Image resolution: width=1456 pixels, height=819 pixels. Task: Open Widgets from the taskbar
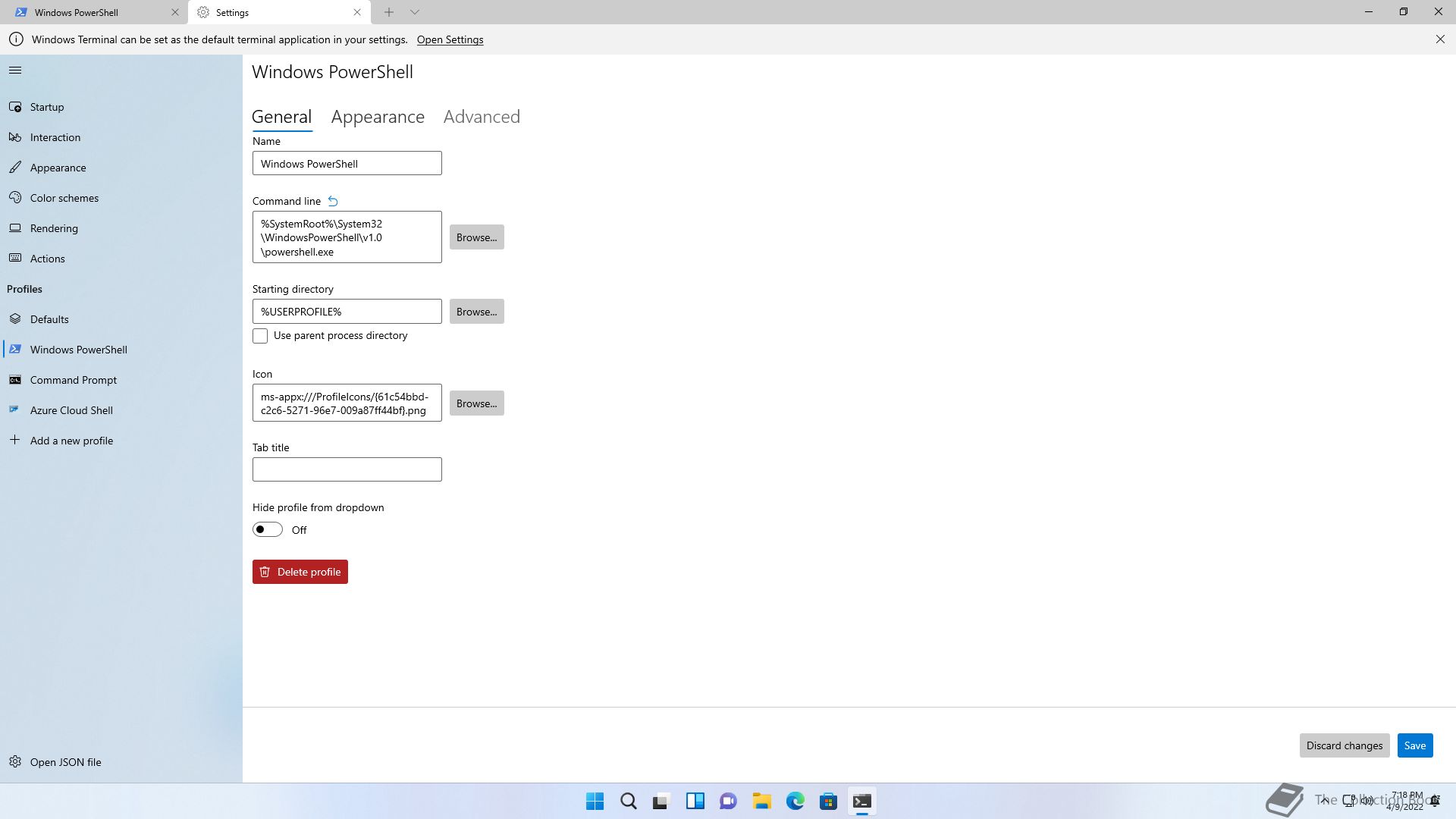pos(695,801)
